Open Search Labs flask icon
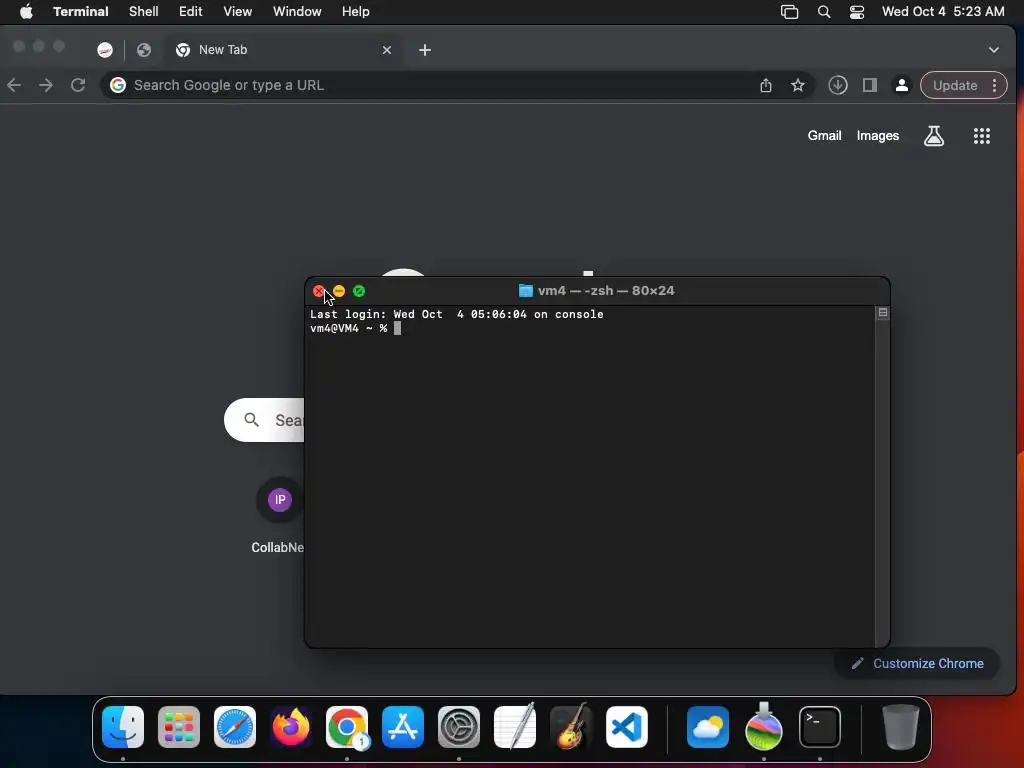 (x=934, y=136)
